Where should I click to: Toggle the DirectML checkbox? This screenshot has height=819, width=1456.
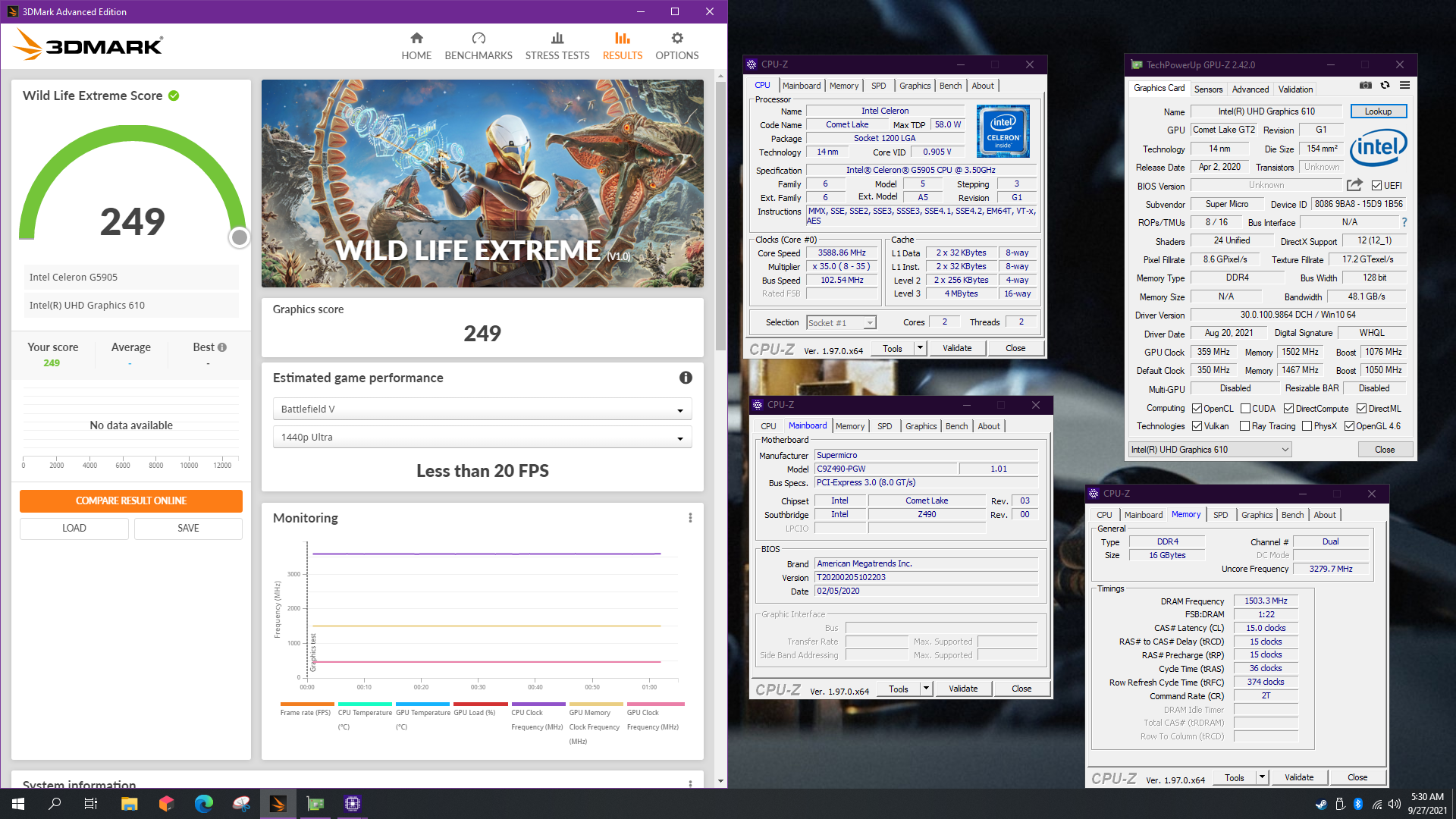(x=1361, y=409)
